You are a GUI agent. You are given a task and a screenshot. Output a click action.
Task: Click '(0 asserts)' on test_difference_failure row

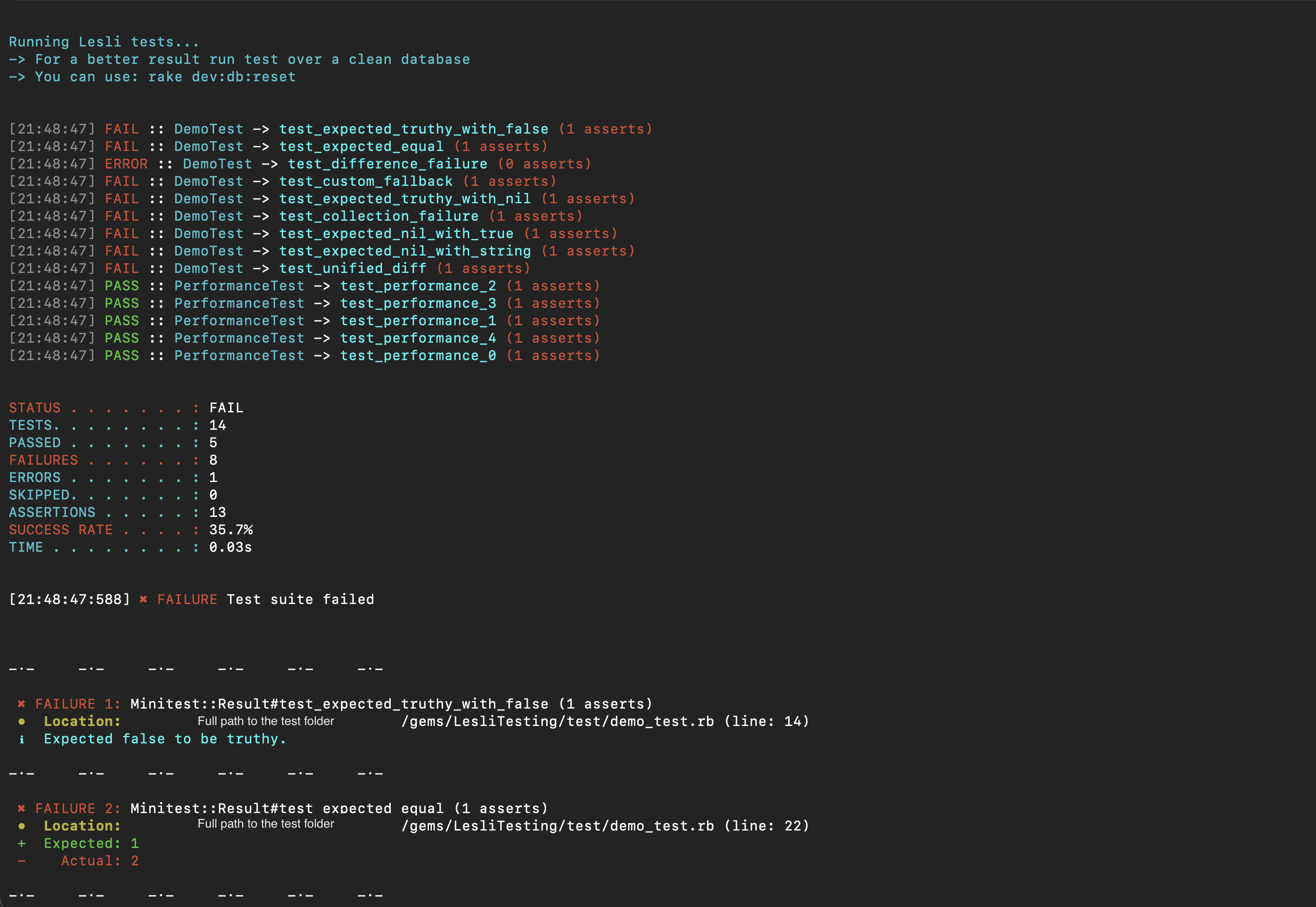[x=545, y=164]
